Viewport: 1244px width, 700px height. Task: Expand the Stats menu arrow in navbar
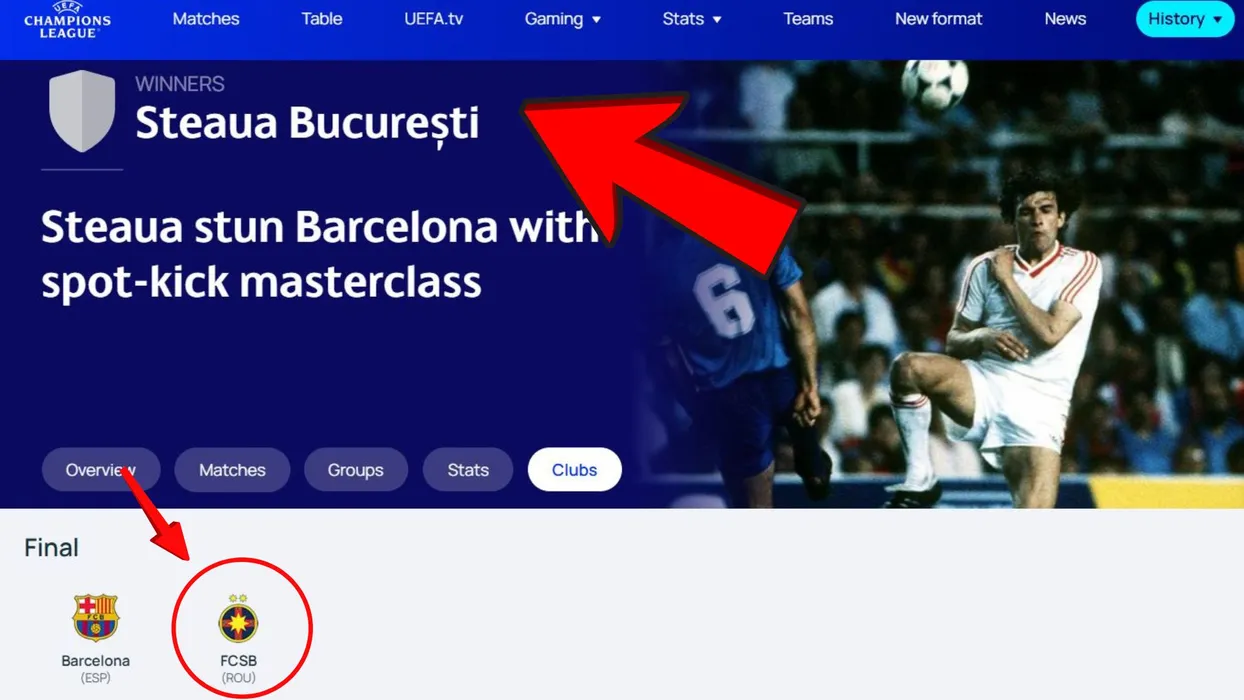coord(717,20)
